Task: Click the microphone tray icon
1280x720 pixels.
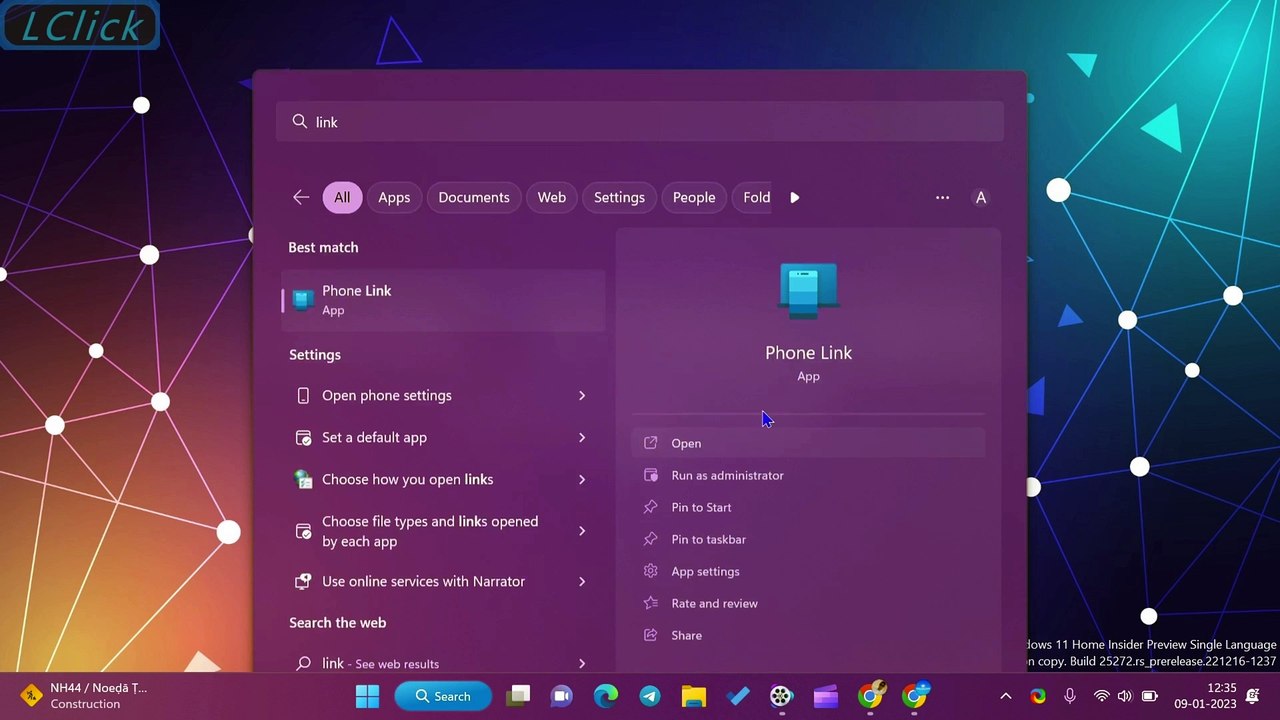Action: point(1070,696)
